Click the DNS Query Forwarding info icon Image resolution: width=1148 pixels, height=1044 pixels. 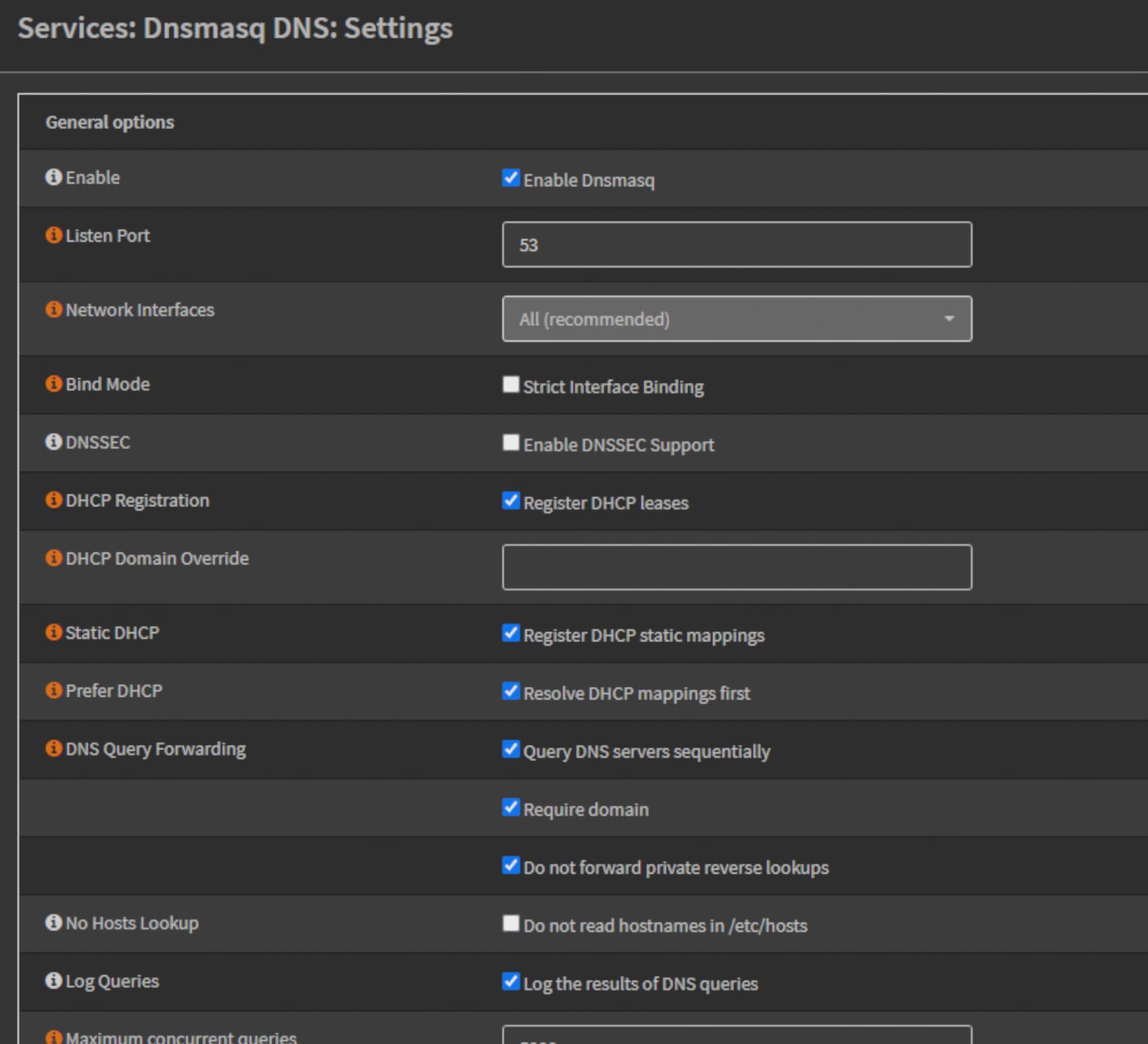point(53,748)
